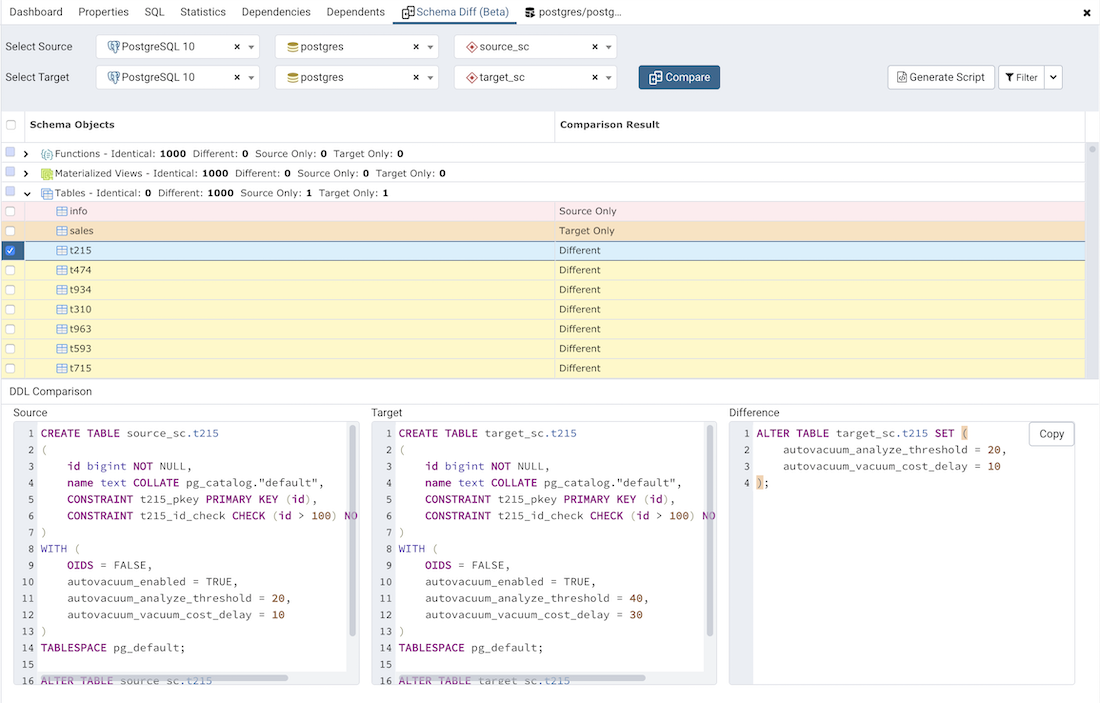The width and height of the screenshot is (1100, 703).
Task: Collapse the Tables group
Action: (x=27, y=194)
